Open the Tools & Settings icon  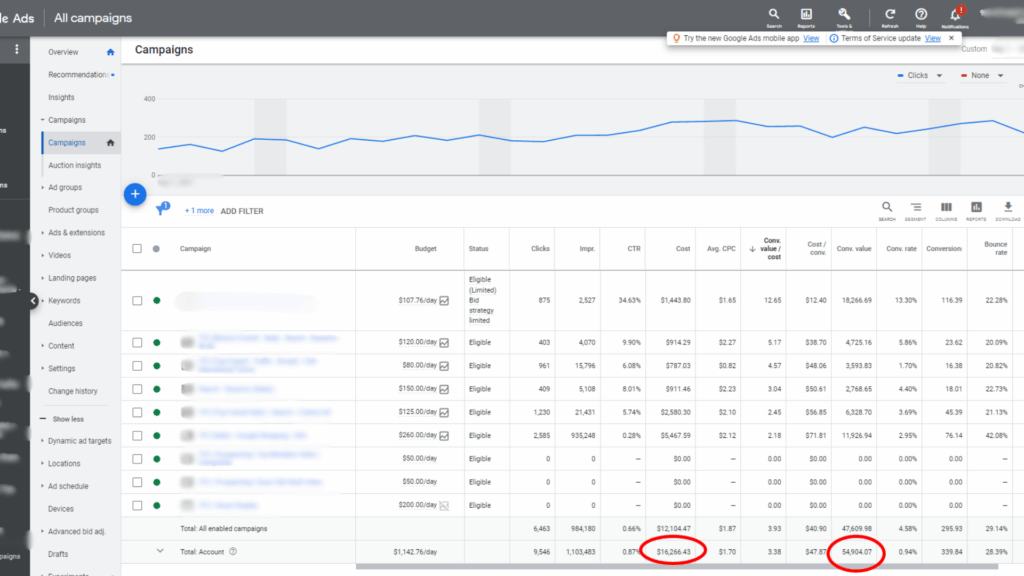point(845,15)
